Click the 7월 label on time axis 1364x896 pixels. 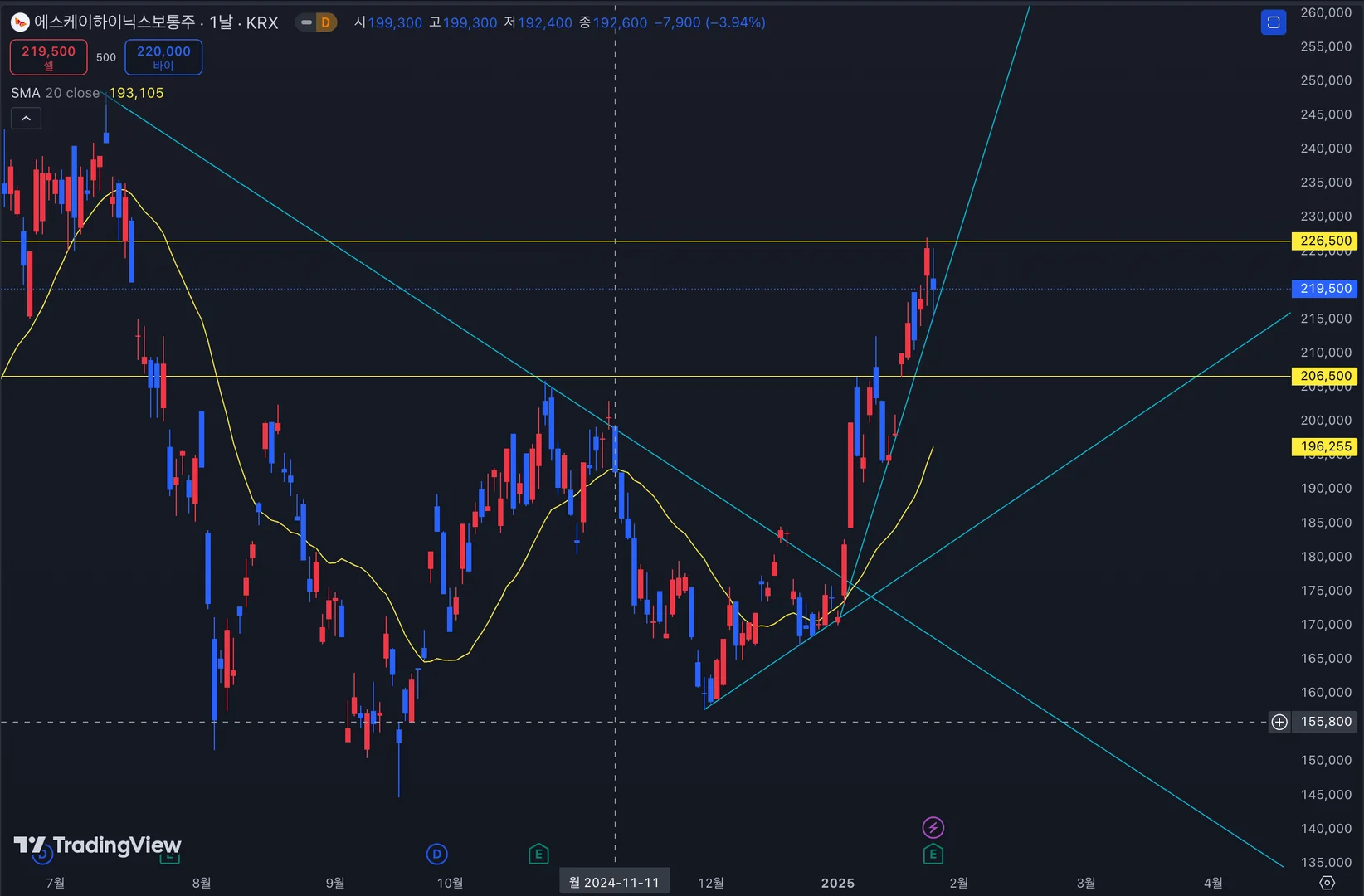click(x=56, y=883)
